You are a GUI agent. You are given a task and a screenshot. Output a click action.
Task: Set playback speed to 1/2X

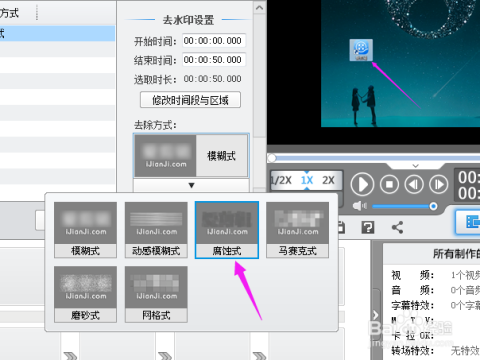pos(281,180)
